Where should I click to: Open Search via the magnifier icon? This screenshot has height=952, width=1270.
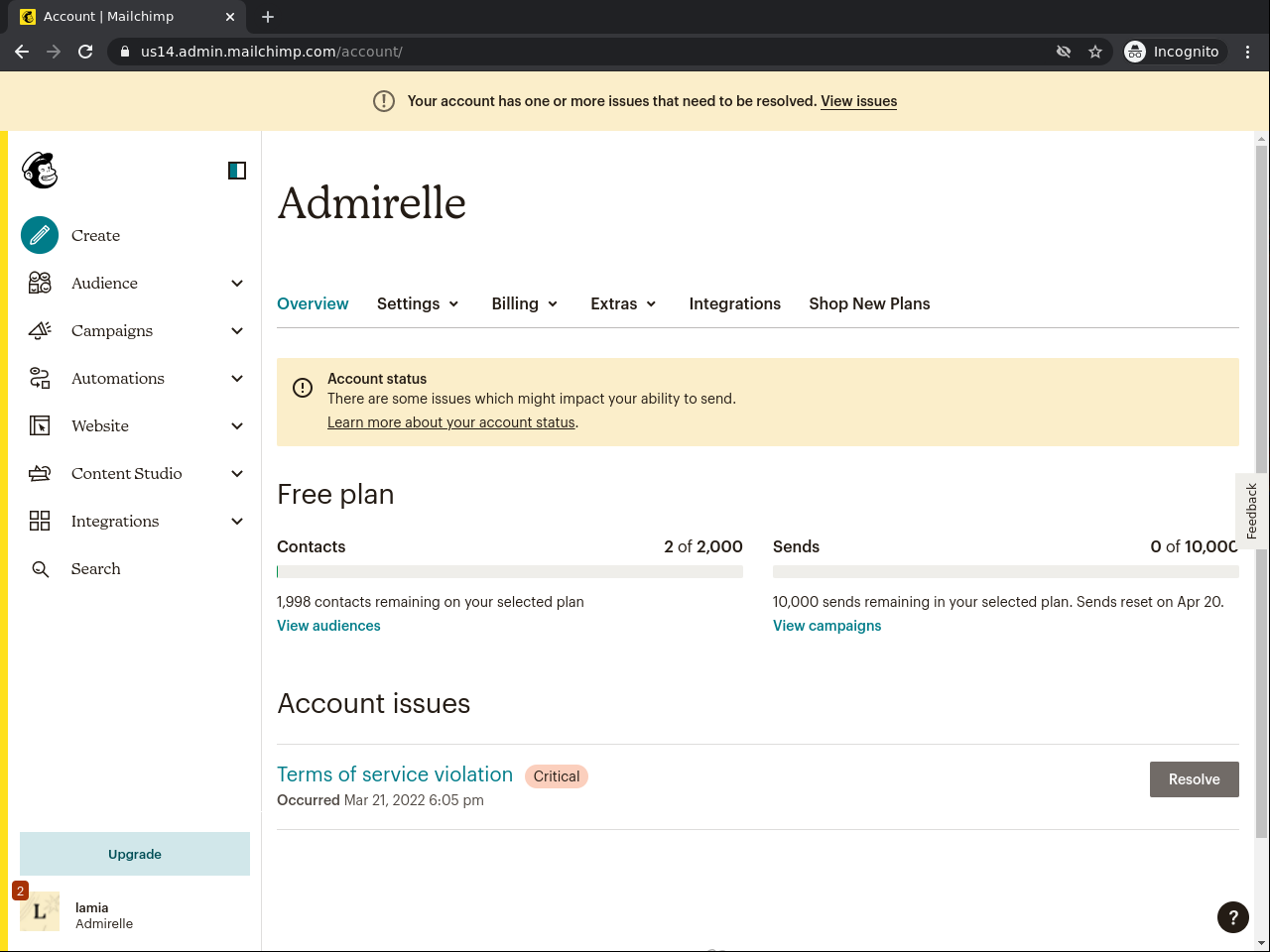pos(40,569)
